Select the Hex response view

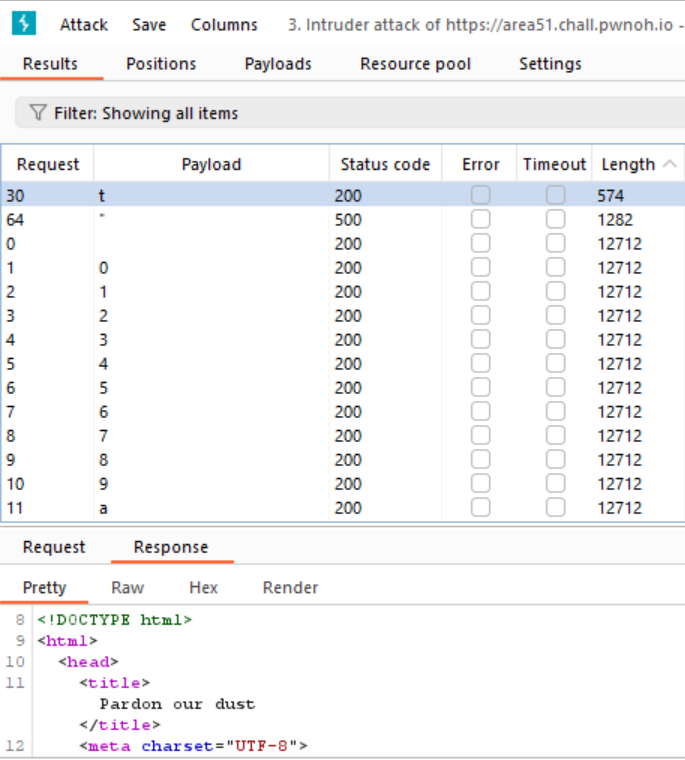tap(203, 588)
